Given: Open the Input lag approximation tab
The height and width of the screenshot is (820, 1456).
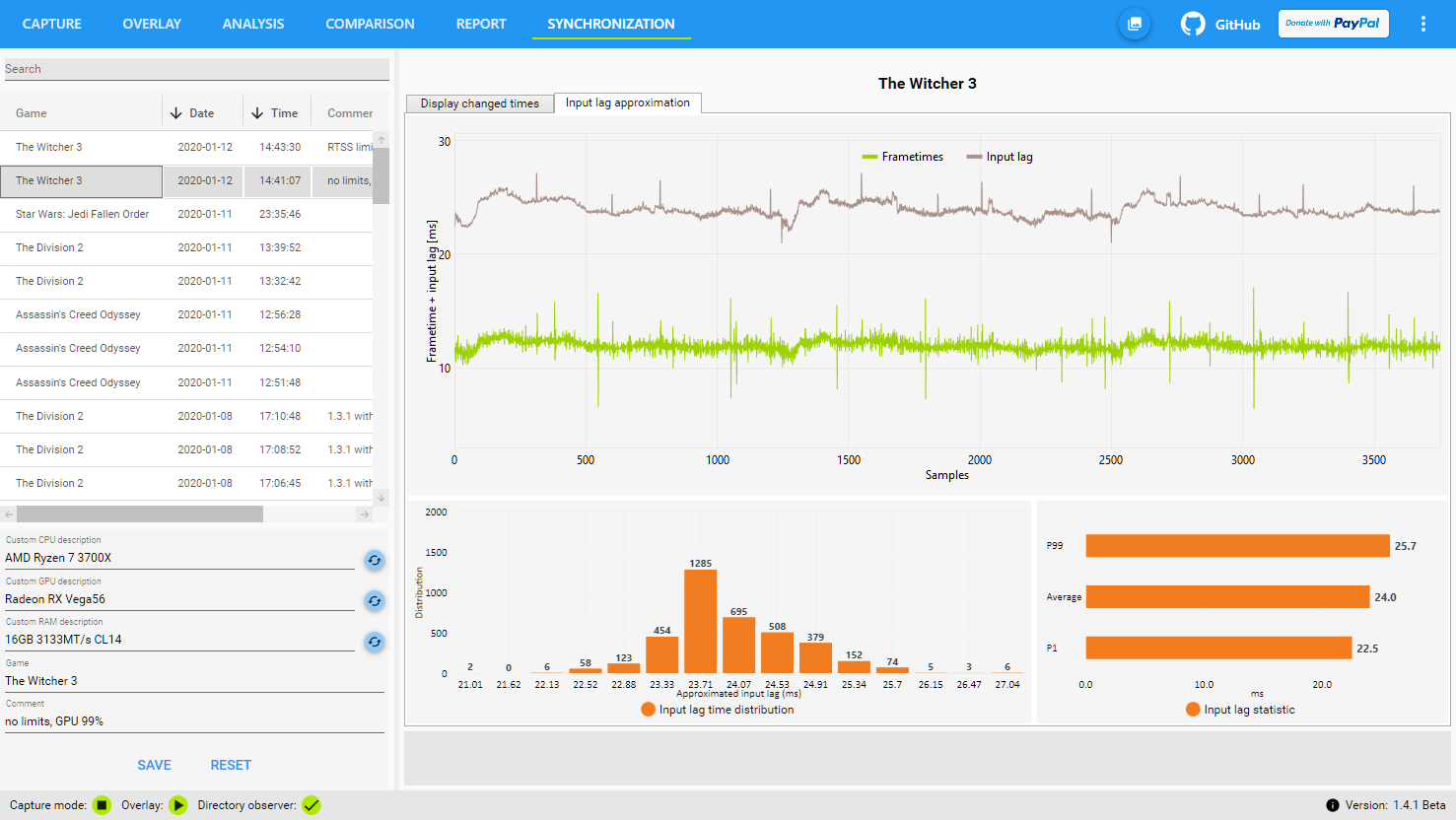Looking at the screenshot, I should [x=628, y=102].
